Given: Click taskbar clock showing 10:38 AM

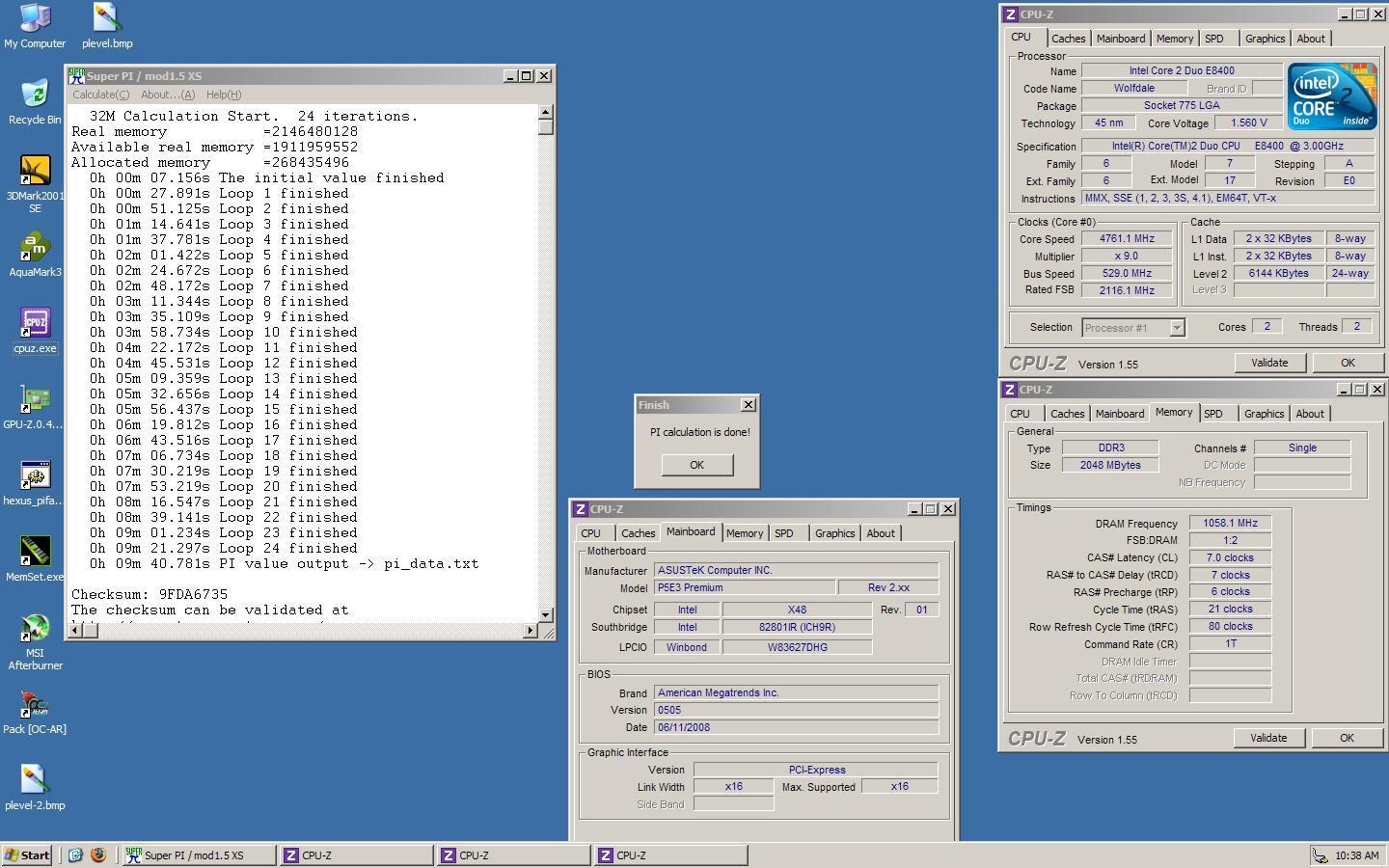Looking at the screenshot, I should 1356,855.
